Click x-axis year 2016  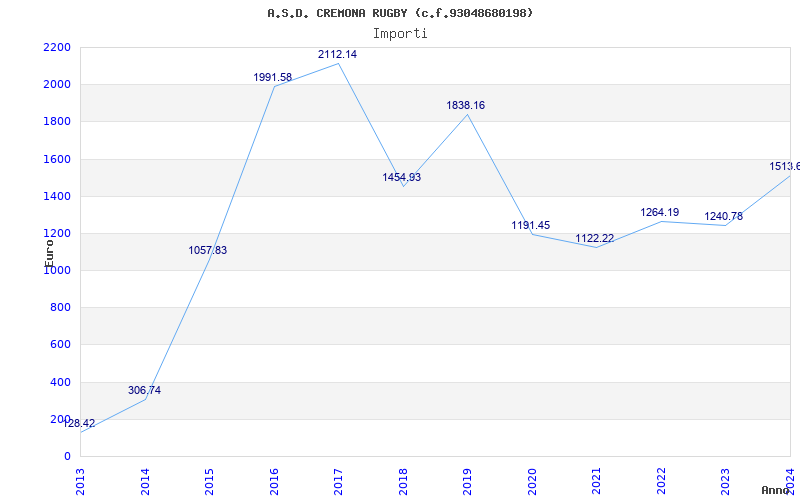pos(274,482)
